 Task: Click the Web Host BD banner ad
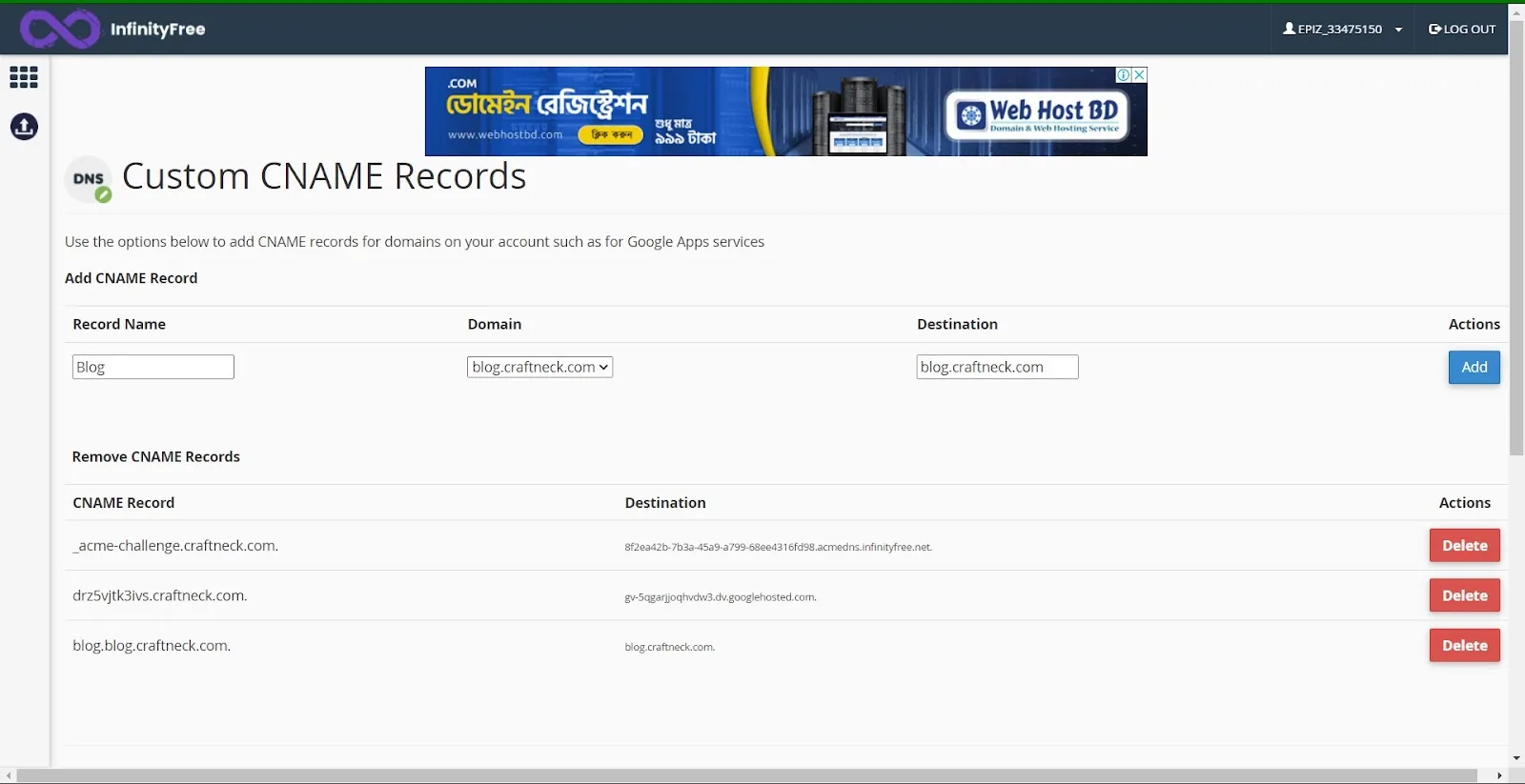[785, 111]
